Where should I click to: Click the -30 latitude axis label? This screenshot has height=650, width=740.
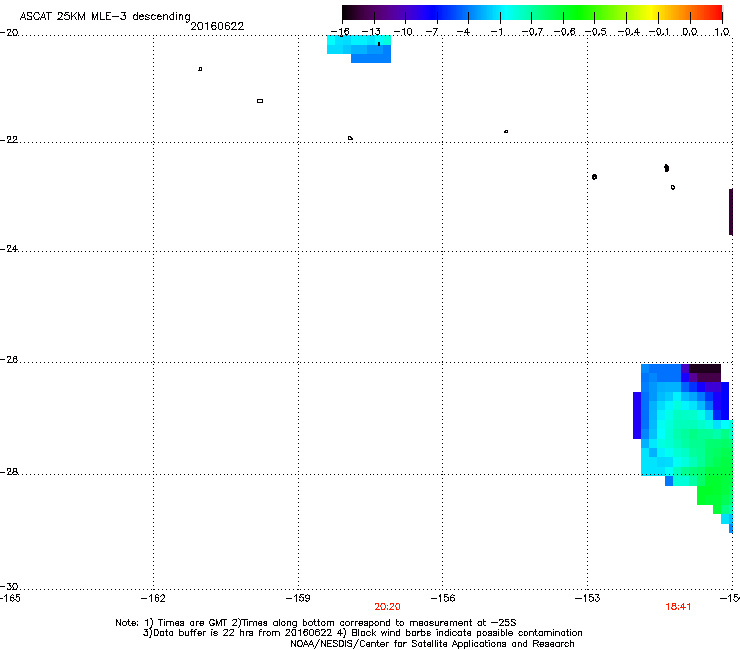[x=9, y=586]
